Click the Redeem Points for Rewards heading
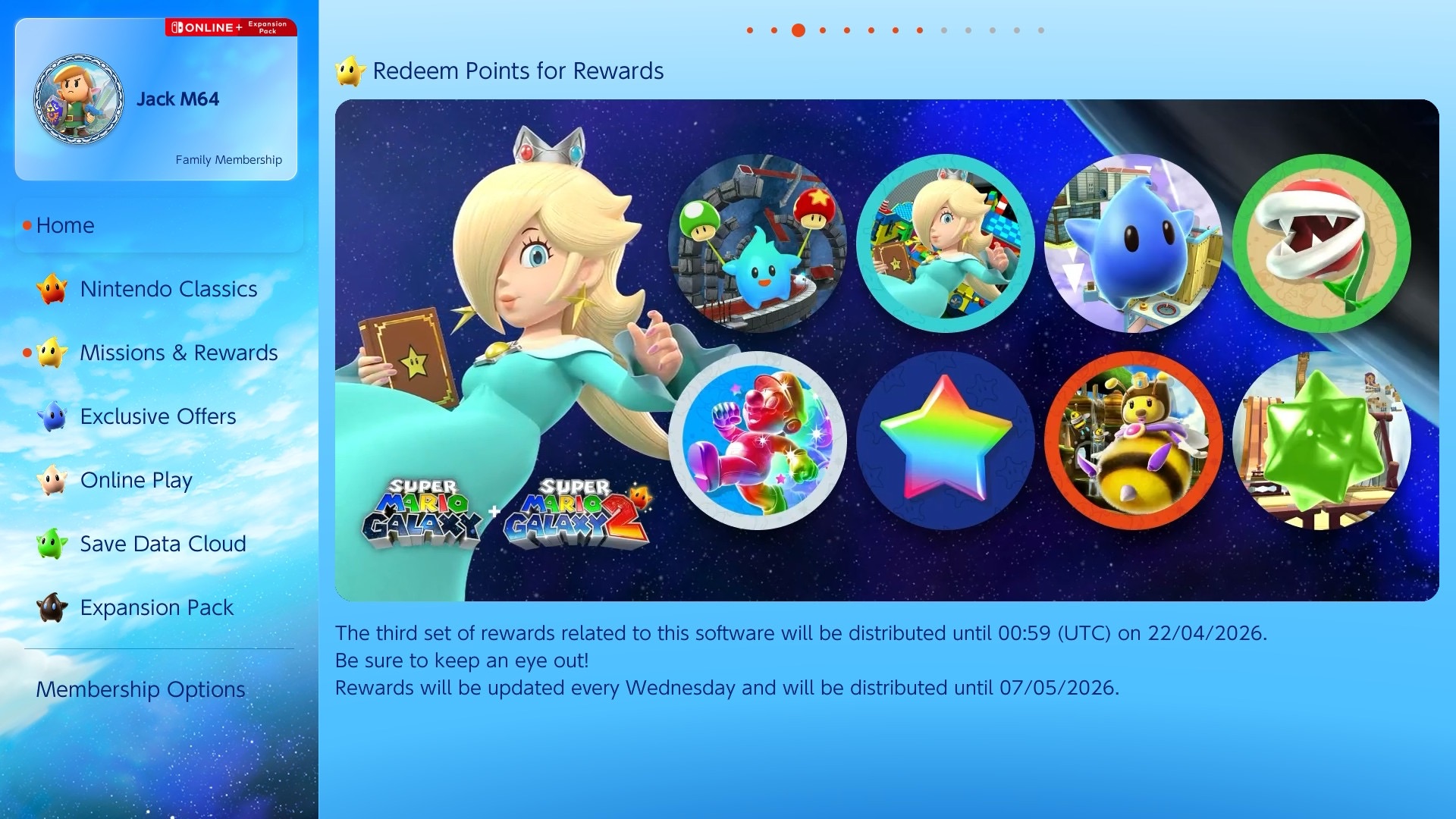Screen dimensions: 1456x819 pyautogui.click(x=518, y=71)
